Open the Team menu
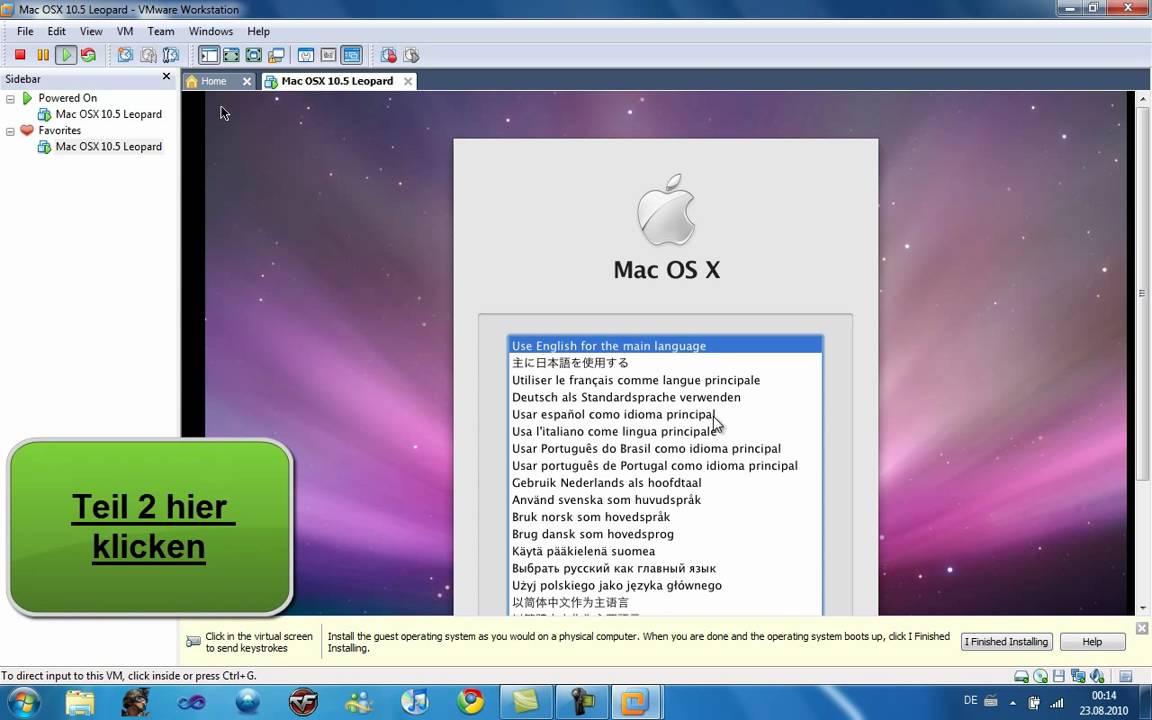The image size is (1152, 720). pos(161,32)
